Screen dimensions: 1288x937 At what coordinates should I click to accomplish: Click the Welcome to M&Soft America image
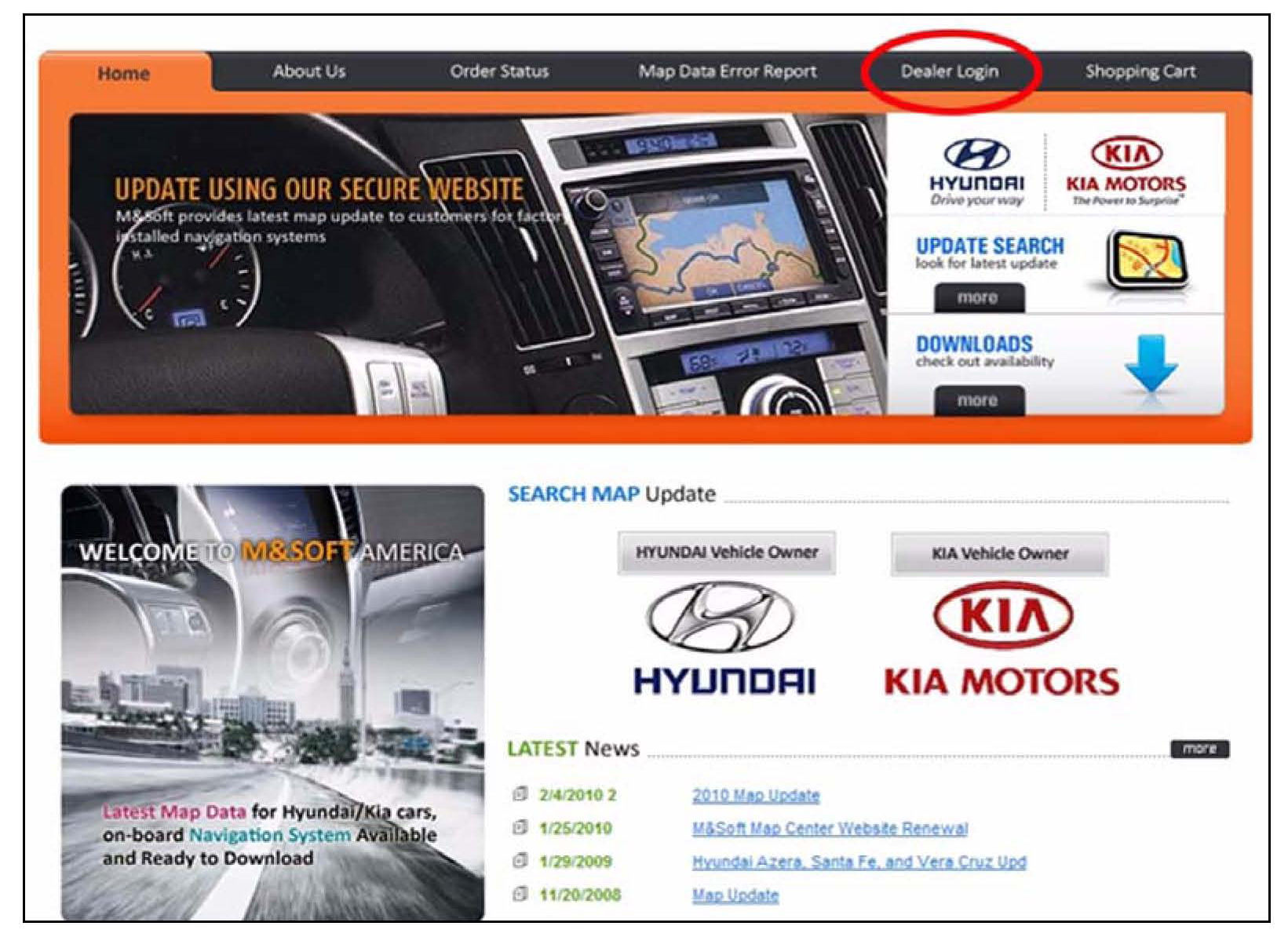coord(272,702)
